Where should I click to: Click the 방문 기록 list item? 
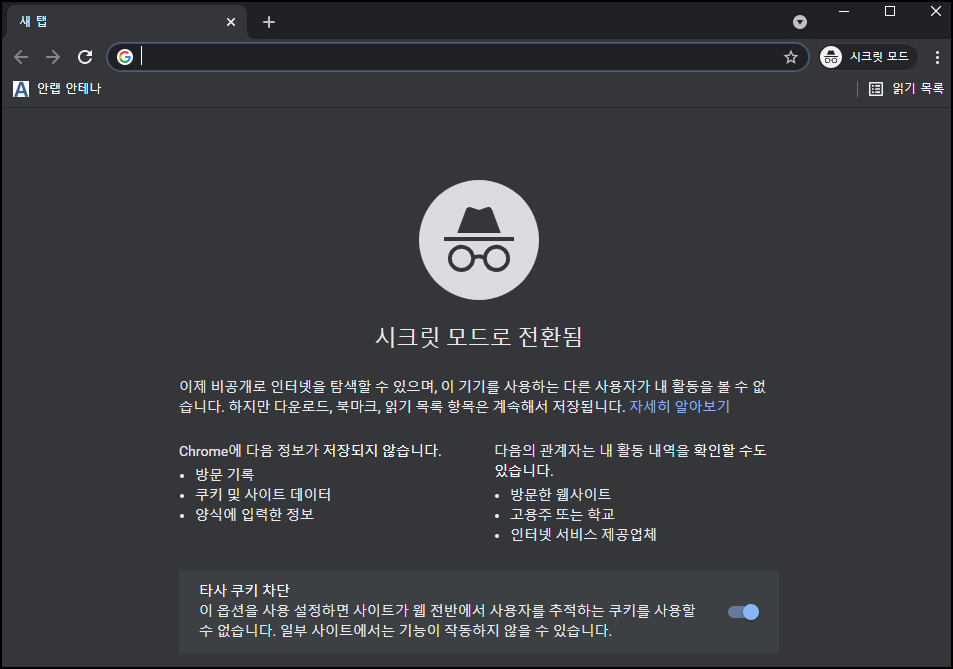(x=224, y=475)
